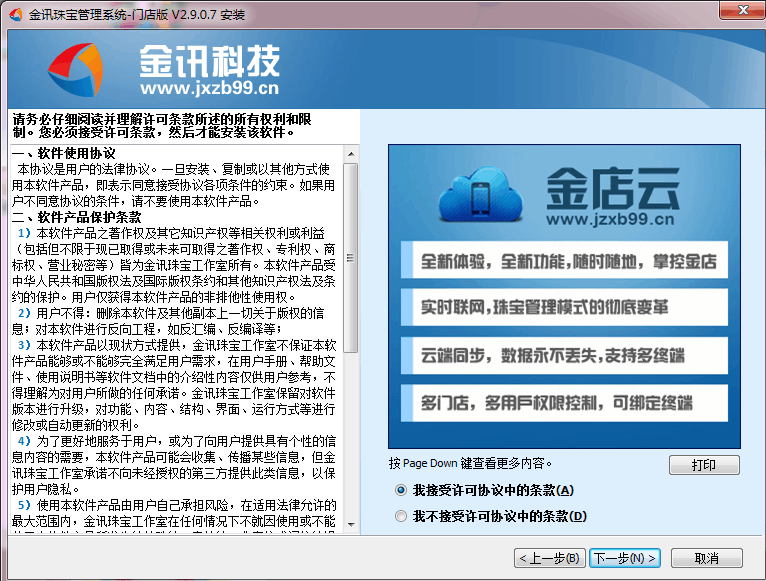Click the 金店云 banner title

(x=613, y=188)
